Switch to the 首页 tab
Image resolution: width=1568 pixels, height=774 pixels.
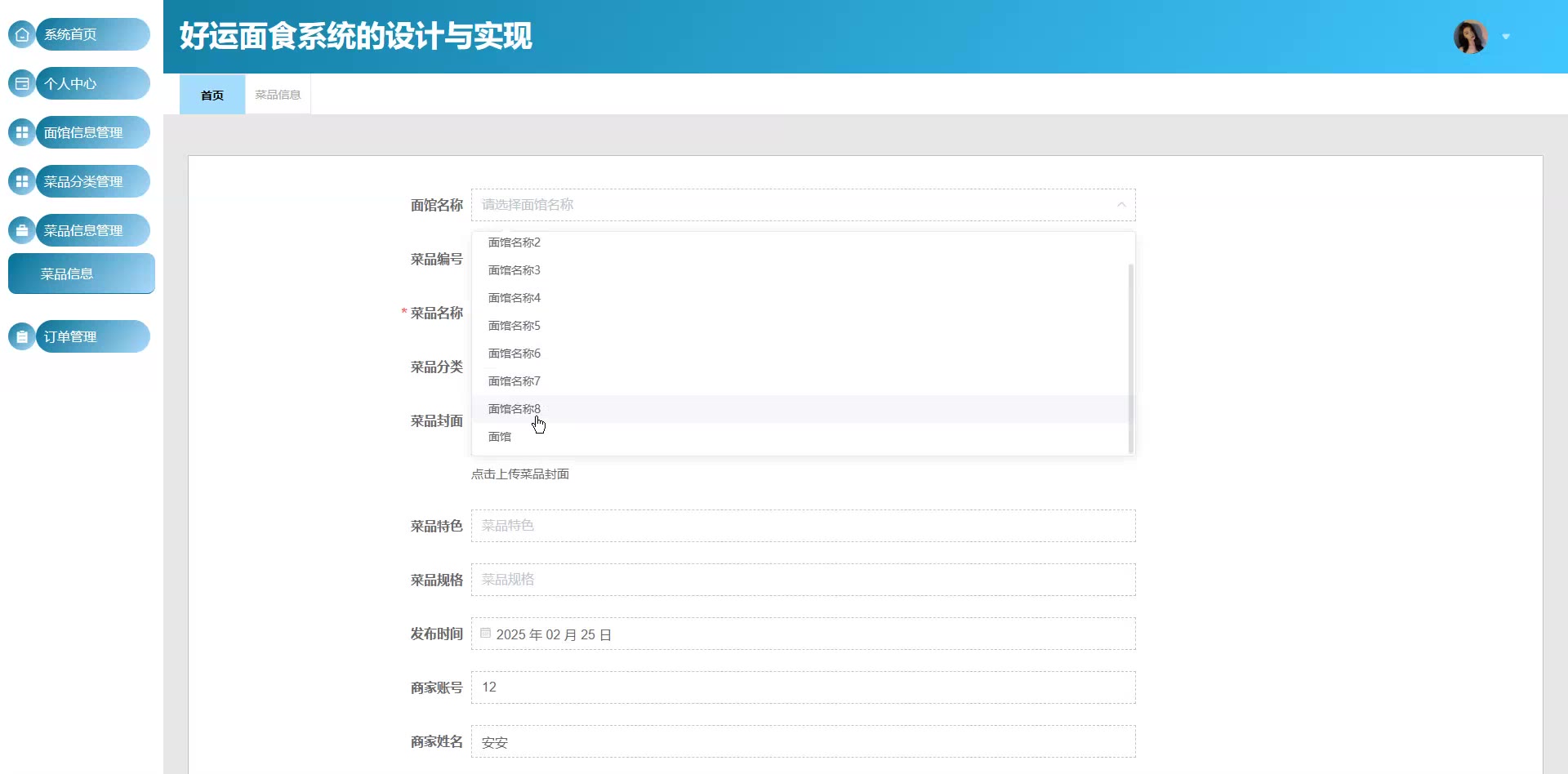click(x=212, y=95)
